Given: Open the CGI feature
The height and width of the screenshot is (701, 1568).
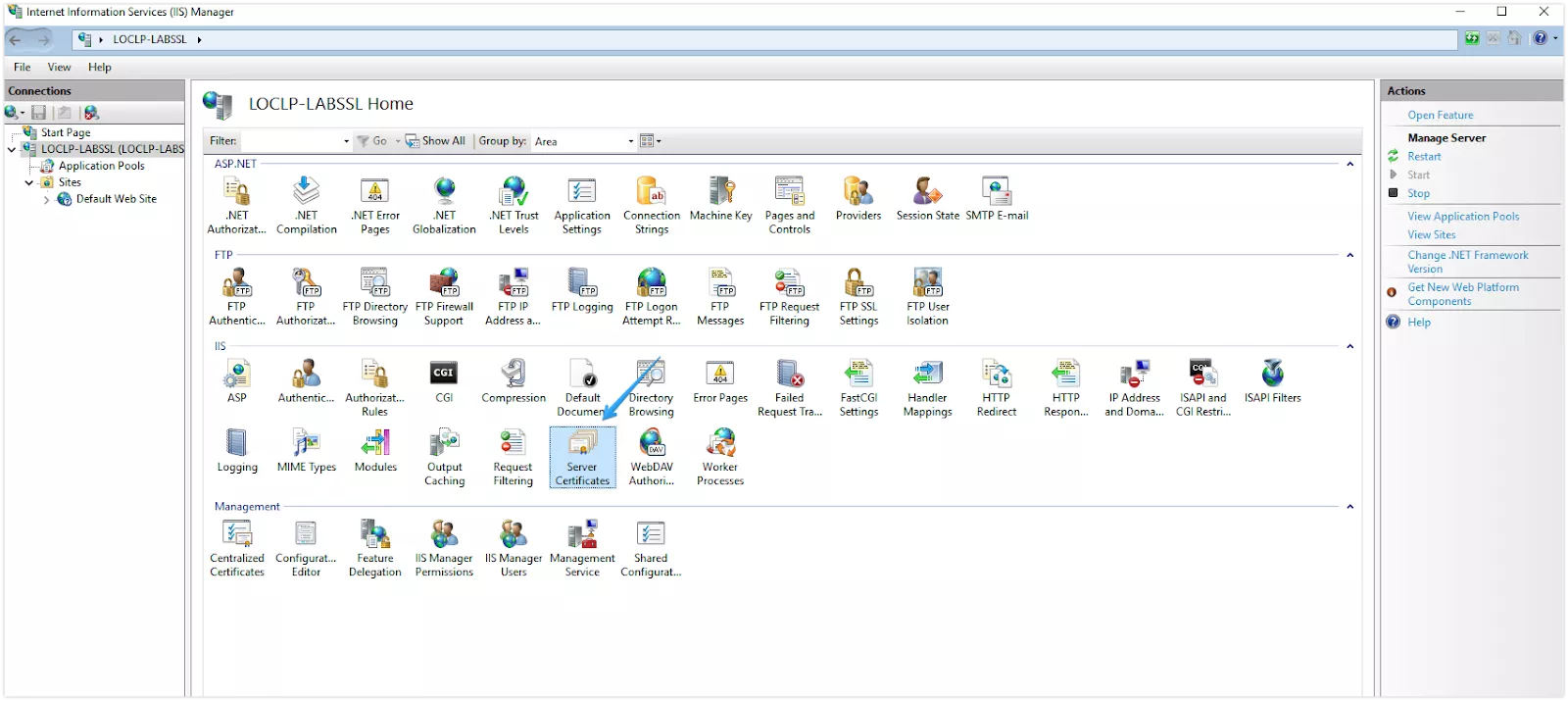Looking at the screenshot, I should [x=444, y=381].
